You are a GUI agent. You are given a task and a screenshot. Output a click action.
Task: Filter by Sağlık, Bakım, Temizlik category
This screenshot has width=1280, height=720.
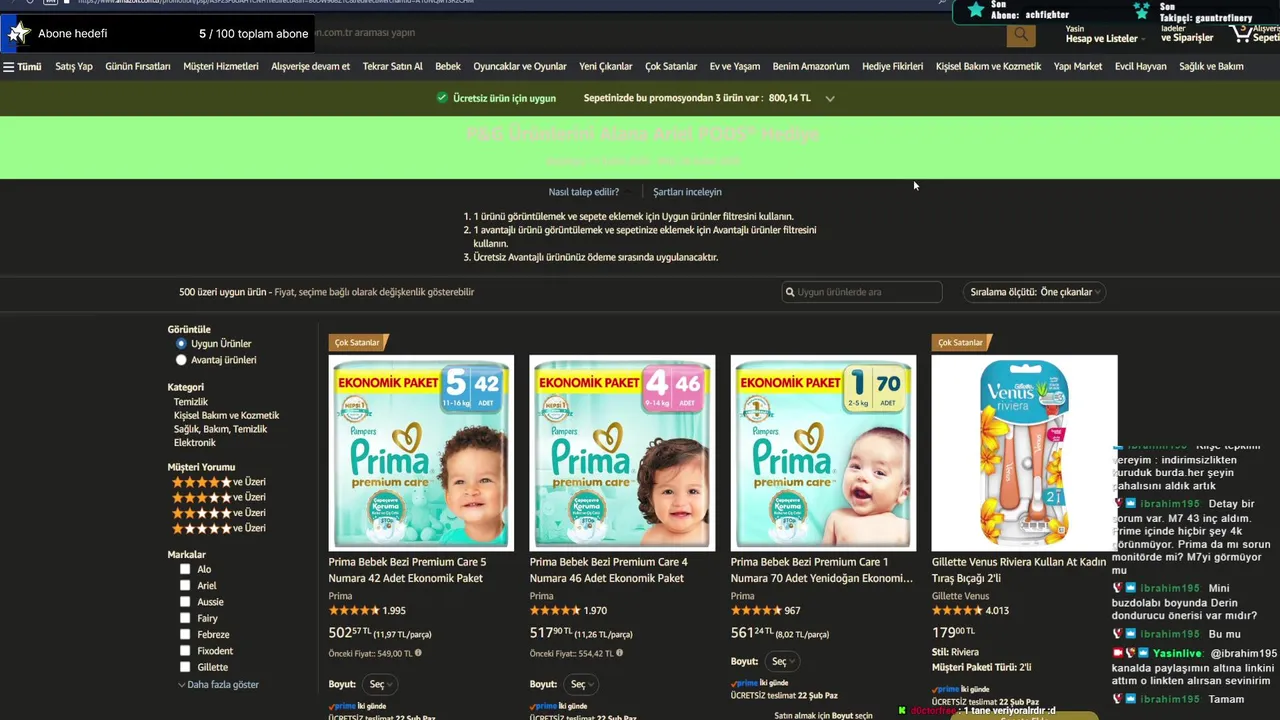point(220,429)
